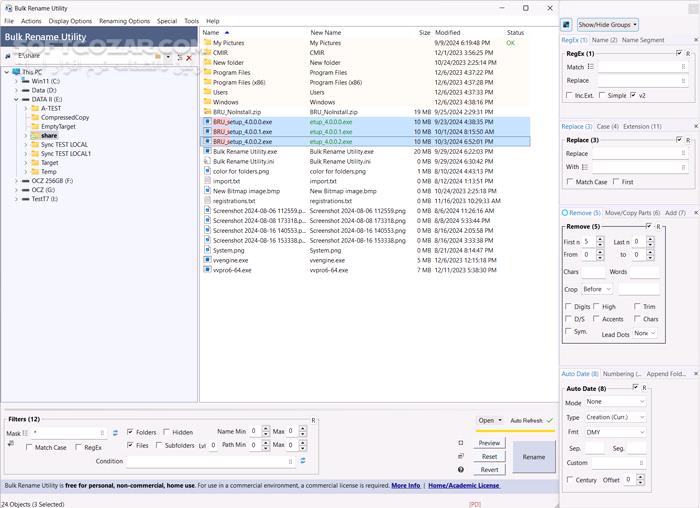Click the RegEx Match input field

point(643,67)
